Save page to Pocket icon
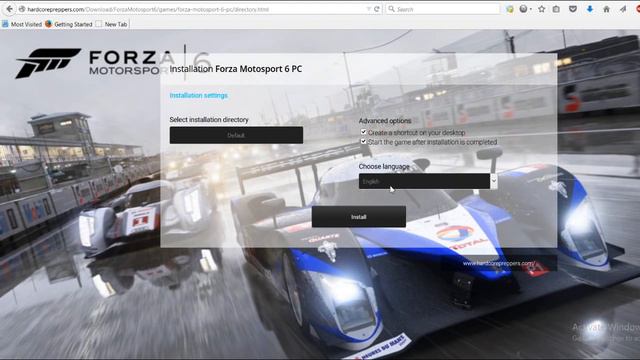The image size is (640, 360). pos(573,9)
